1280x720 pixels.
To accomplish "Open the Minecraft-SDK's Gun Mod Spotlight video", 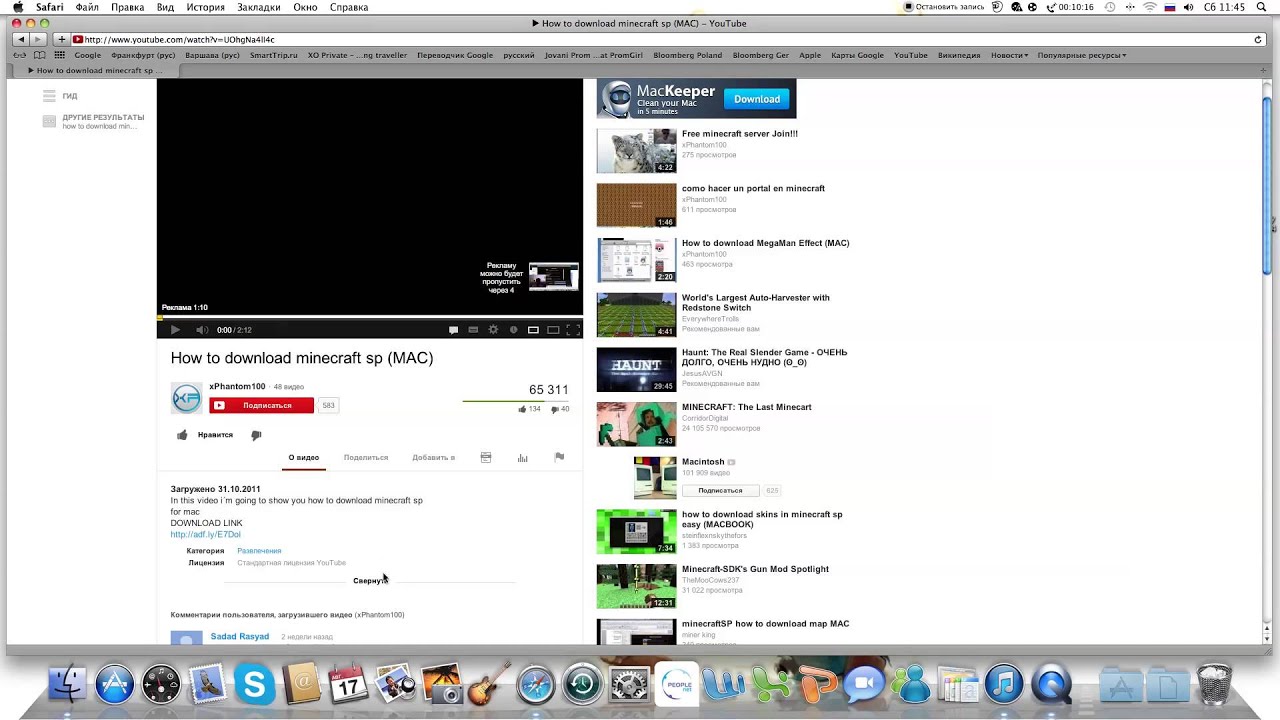I will (755, 570).
